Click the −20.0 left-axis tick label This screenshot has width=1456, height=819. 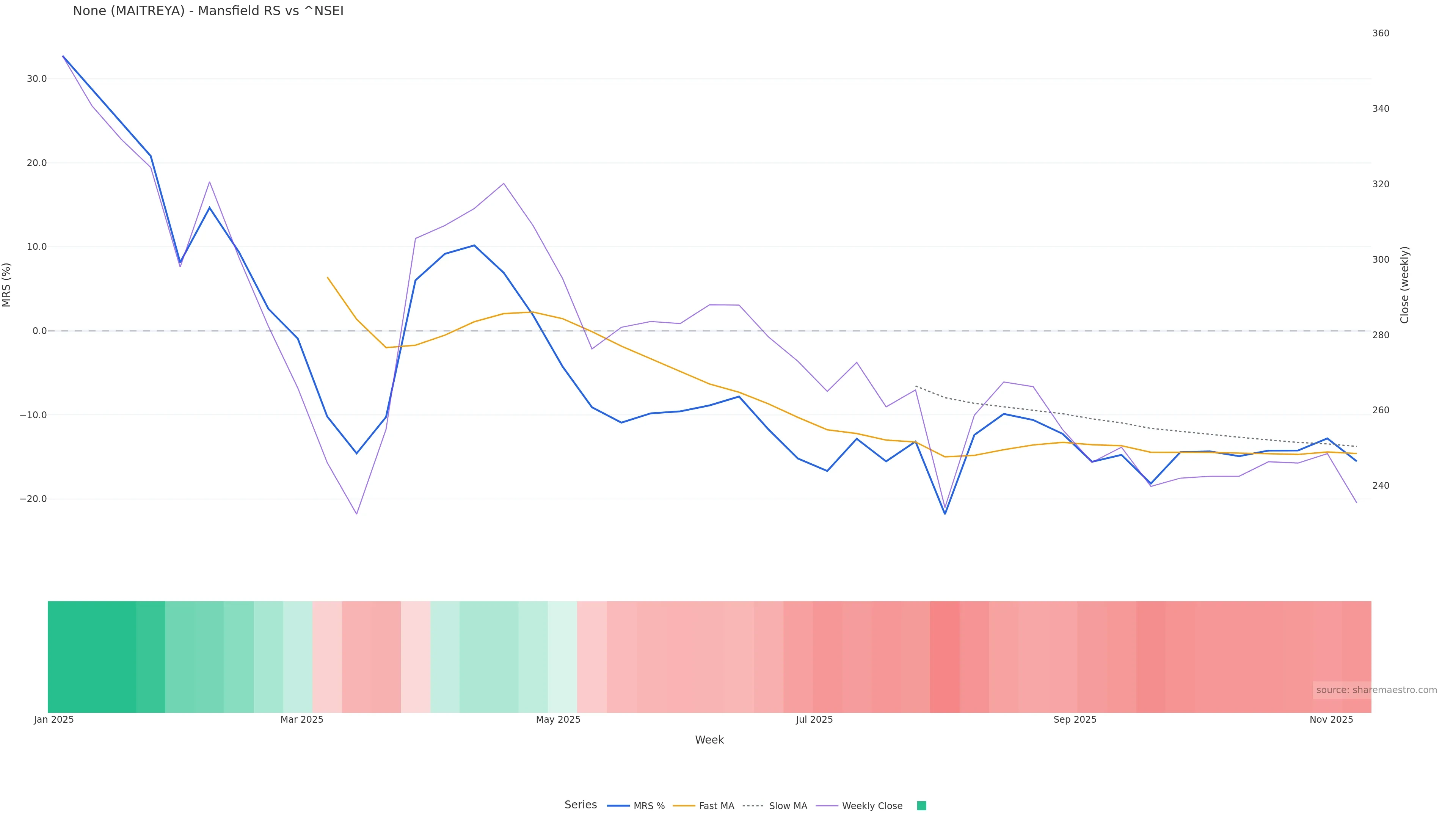pos(33,499)
